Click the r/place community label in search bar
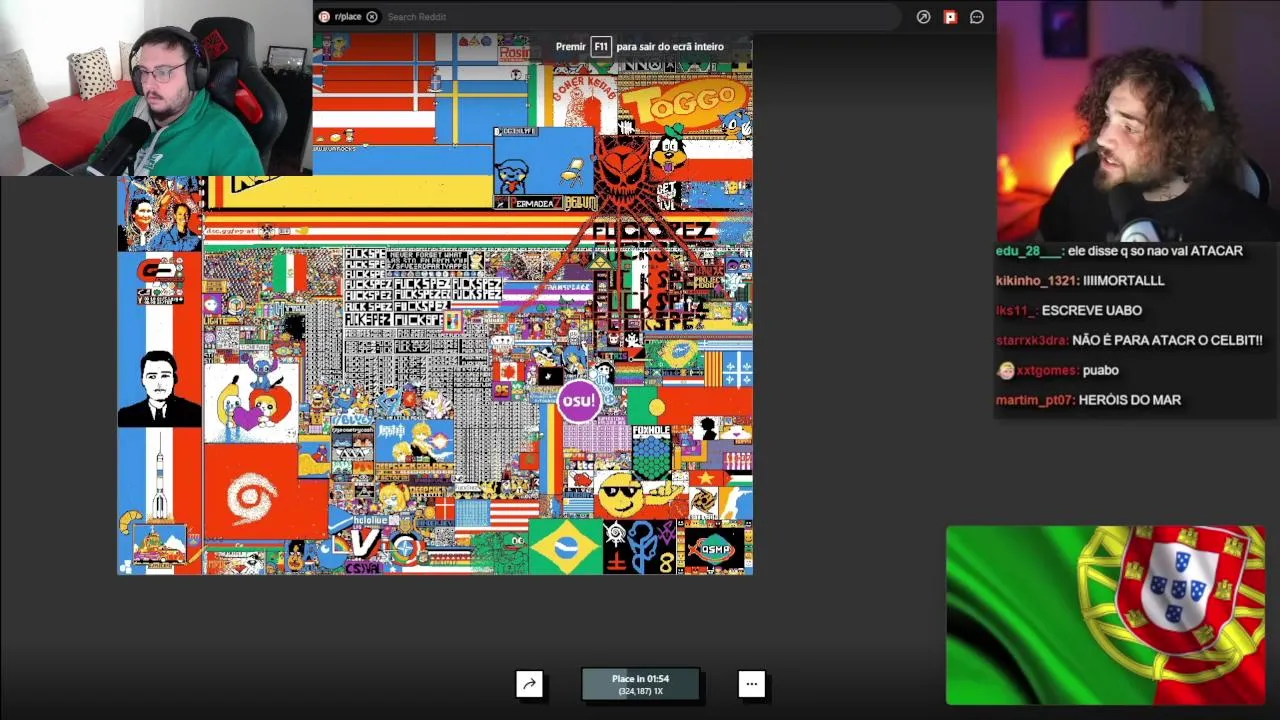The height and width of the screenshot is (720, 1280). [348, 17]
